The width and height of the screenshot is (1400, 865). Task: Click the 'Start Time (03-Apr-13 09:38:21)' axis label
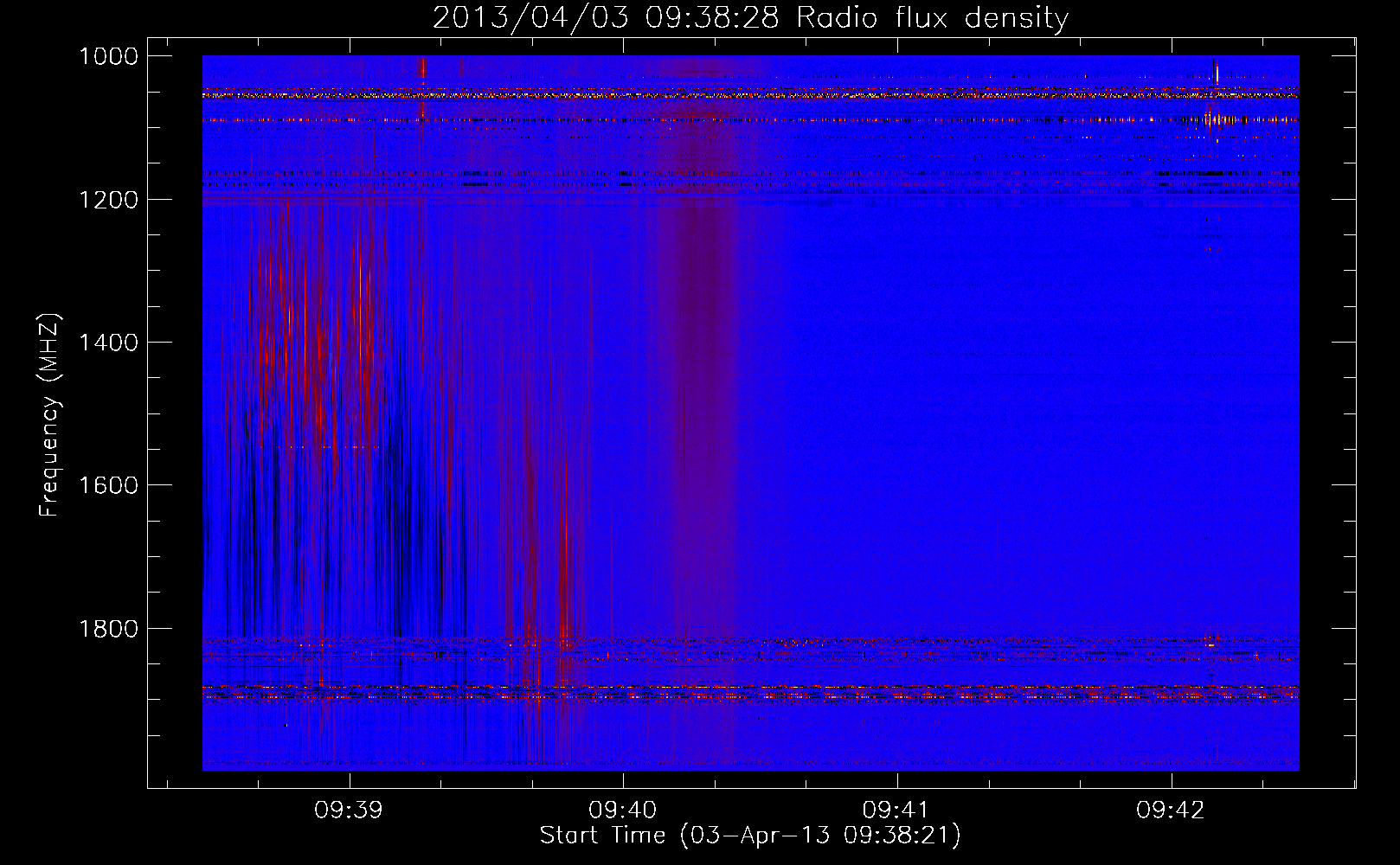pos(750,836)
